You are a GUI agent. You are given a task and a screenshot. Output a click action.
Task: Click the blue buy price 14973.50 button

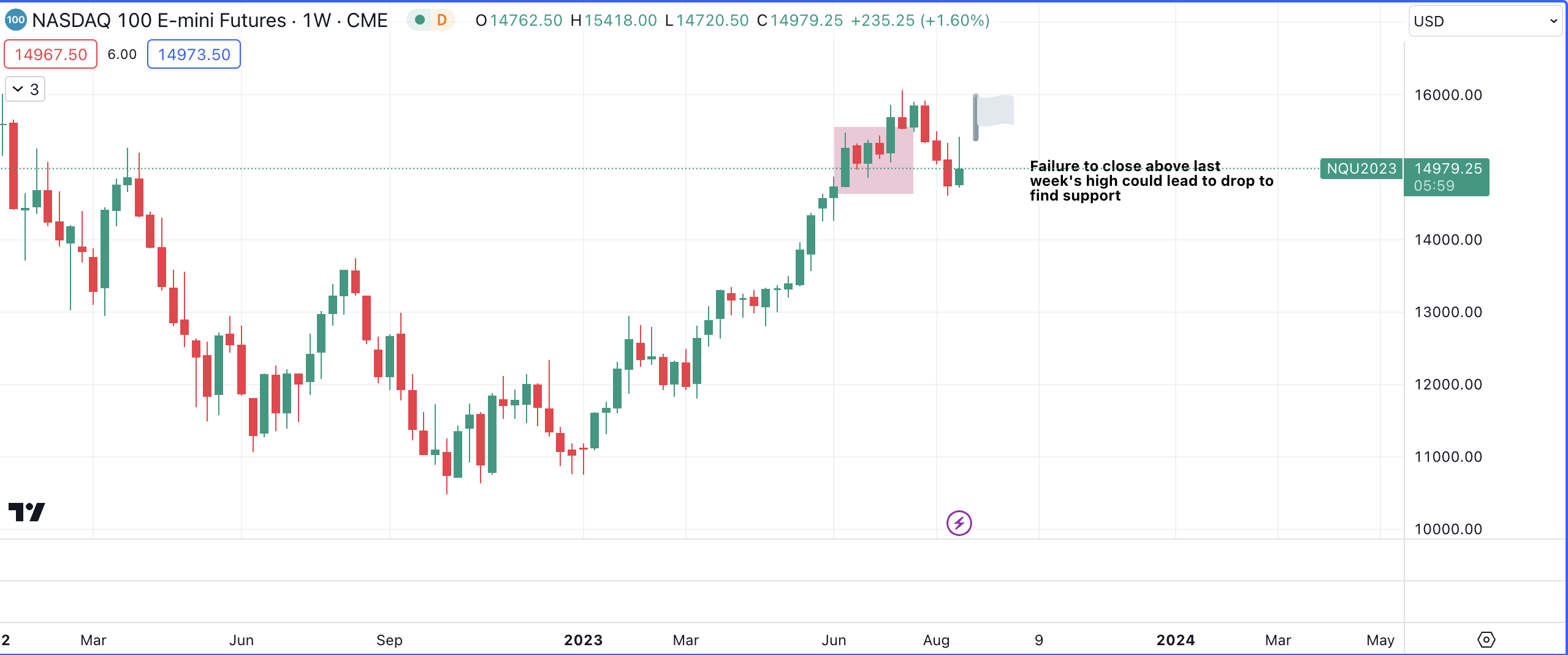(194, 55)
